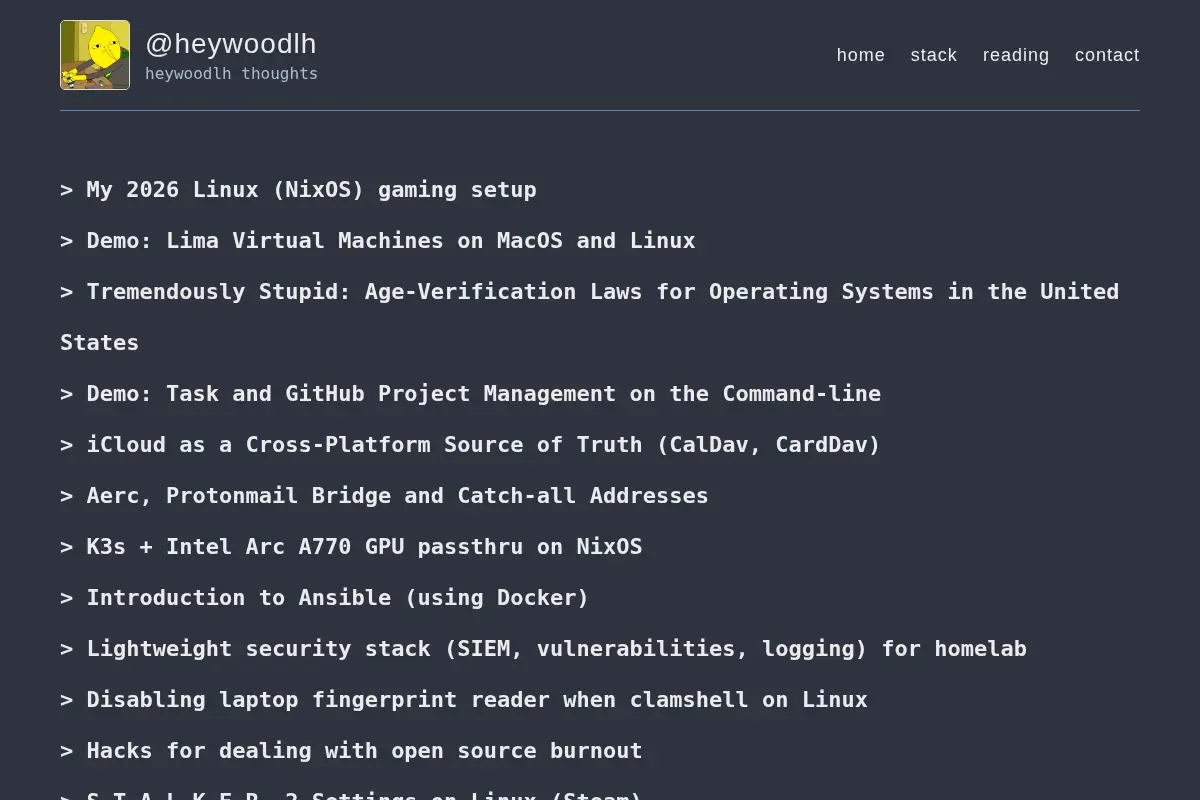Read Disabling laptop fingerprint reader post
The width and height of the screenshot is (1200, 800).
pyautogui.click(x=476, y=700)
